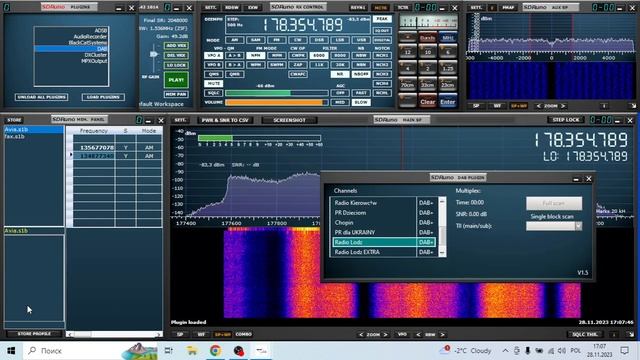This screenshot has width=640, height=360.
Task: Open the notification center icon
Action: pos(624,351)
